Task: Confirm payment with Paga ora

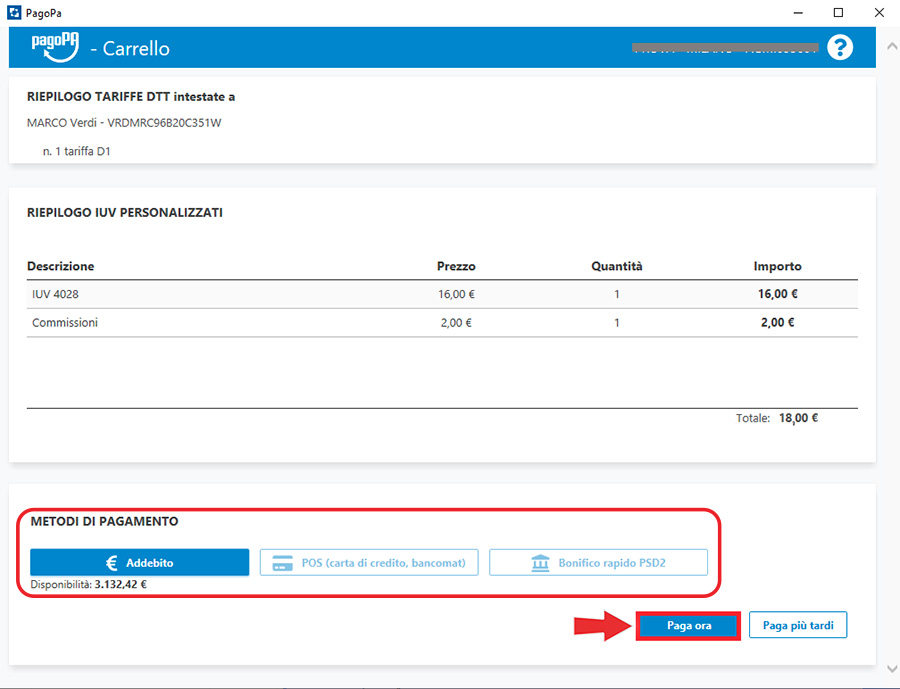Action: pyautogui.click(x=688, y=625)
